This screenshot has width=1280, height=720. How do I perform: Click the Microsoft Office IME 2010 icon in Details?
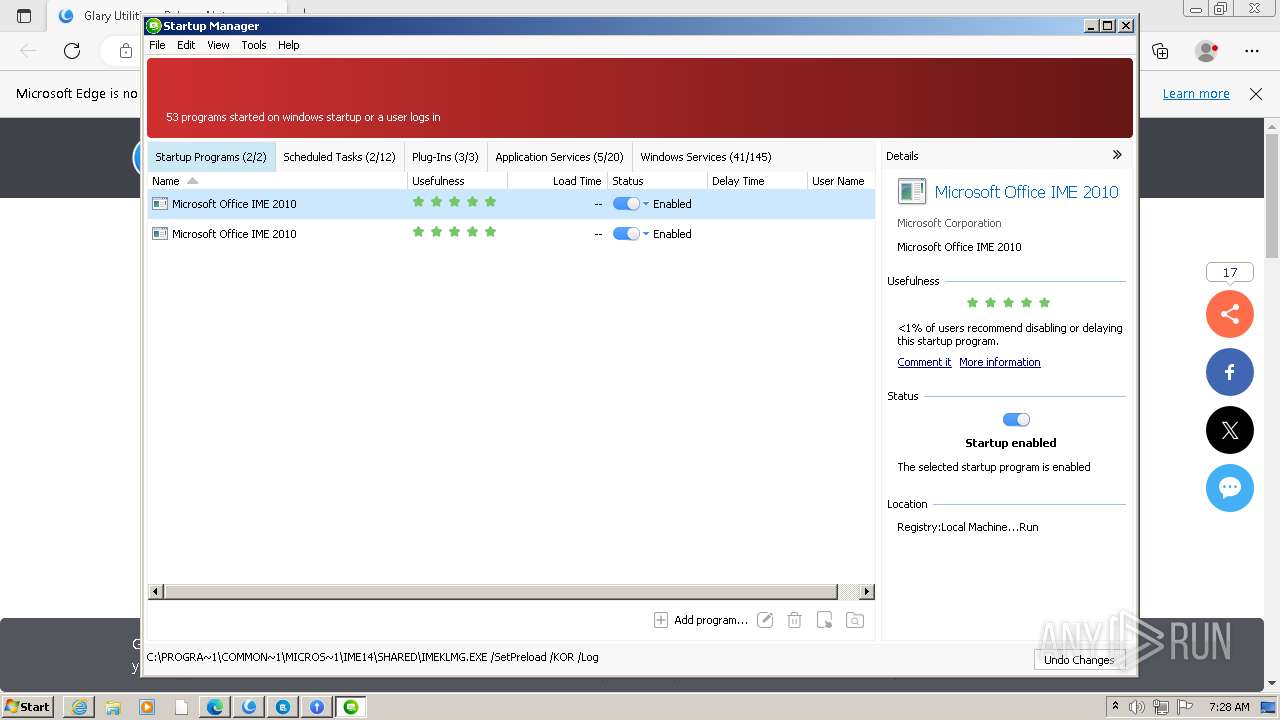click(x=911, y=192)
